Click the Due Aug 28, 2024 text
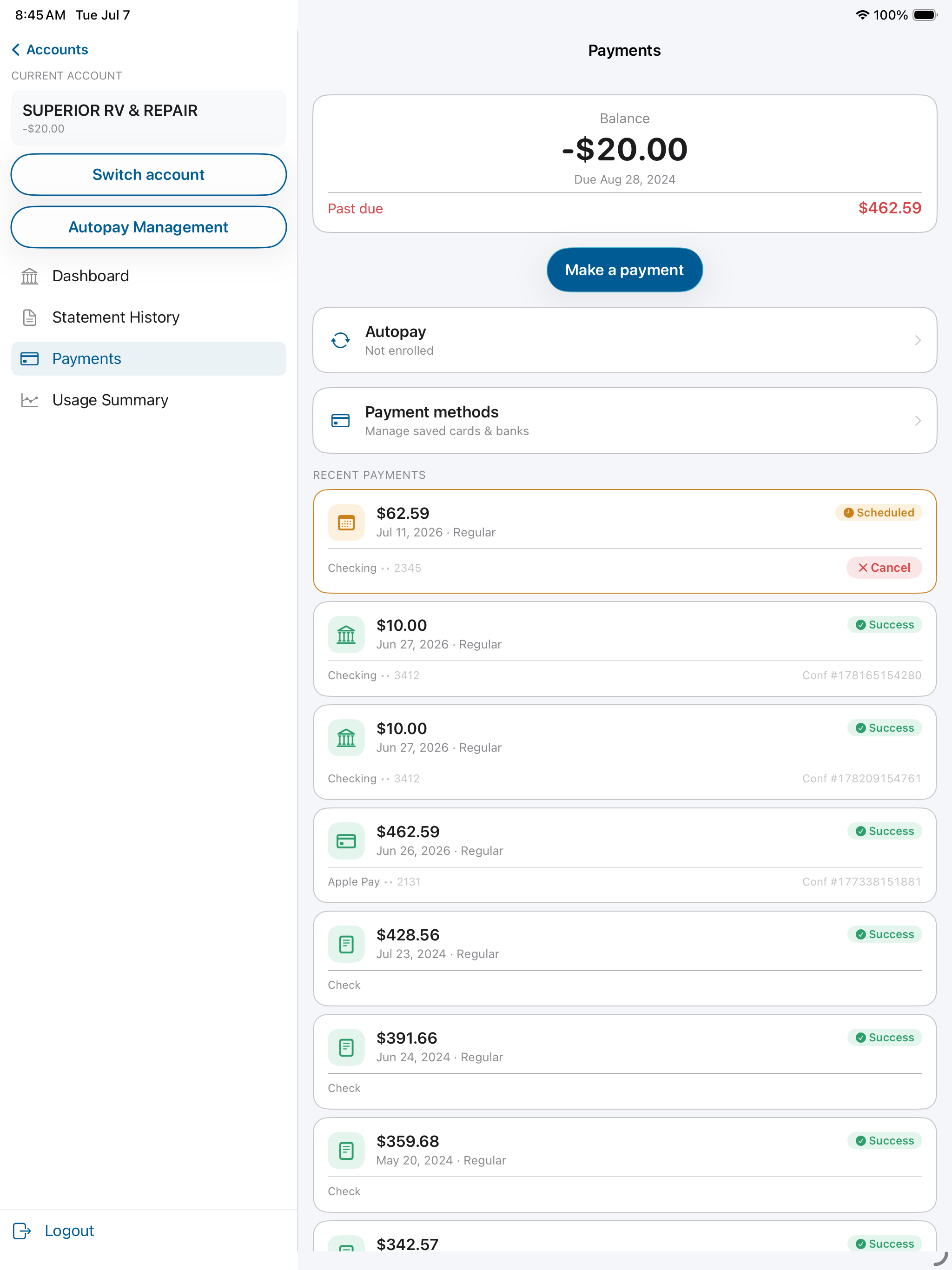 [x=625, y=180]
